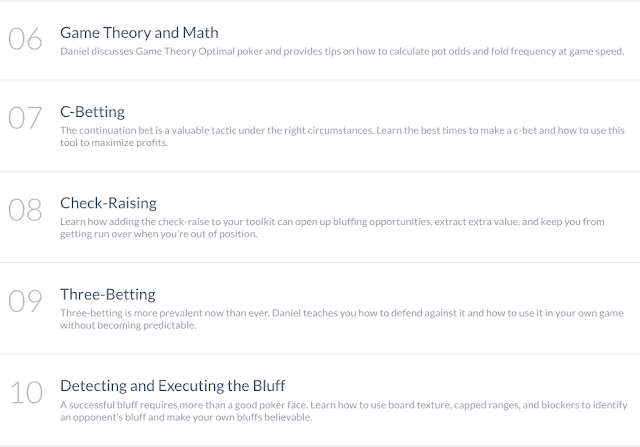Viewport: 640px width, 447px height.
Task: Select the Game Theory and Math row
Action: click(x=320, y=41)
